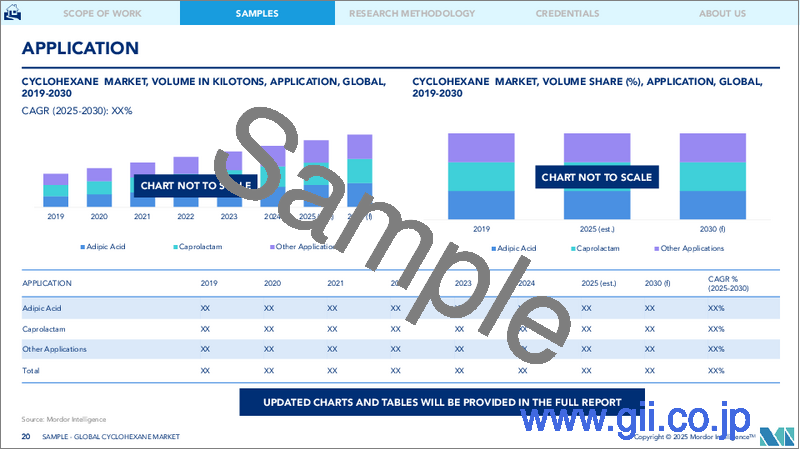Screen dimensions: 800x450
Task: Click Adipic Acid legend marker in volume share chart
Action: click(x=494, y=248)
